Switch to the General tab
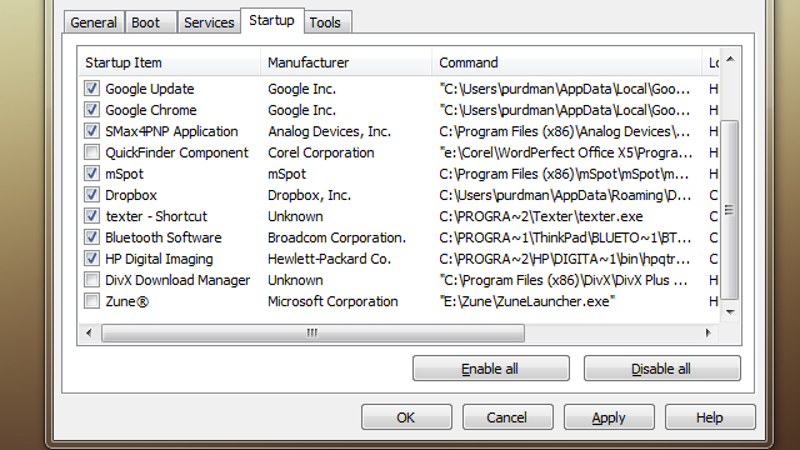Screen dimensions: 800x450 tap(94, 22)
